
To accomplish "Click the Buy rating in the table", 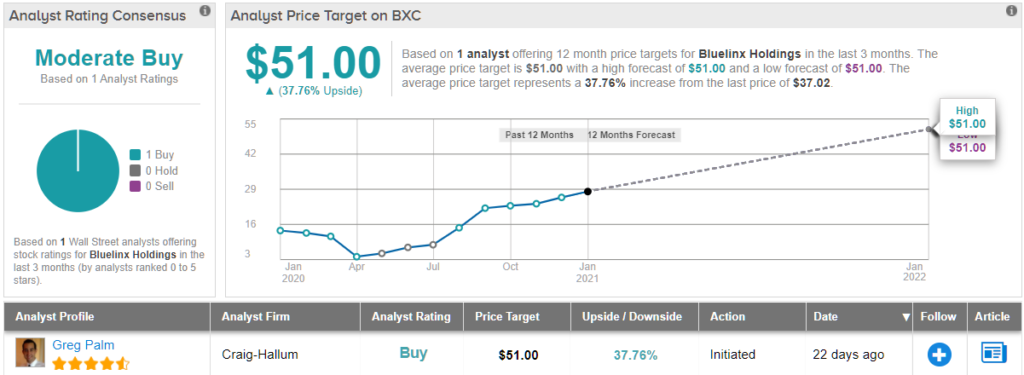I will (x=413, y=353).
